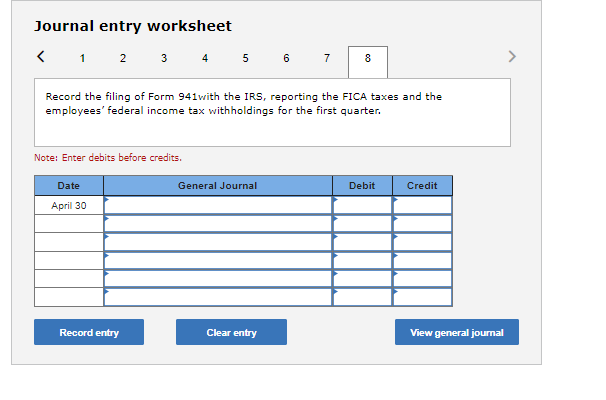Select General Journal account on April 30 row
606x400 pixels.
[x=218, y=205]
